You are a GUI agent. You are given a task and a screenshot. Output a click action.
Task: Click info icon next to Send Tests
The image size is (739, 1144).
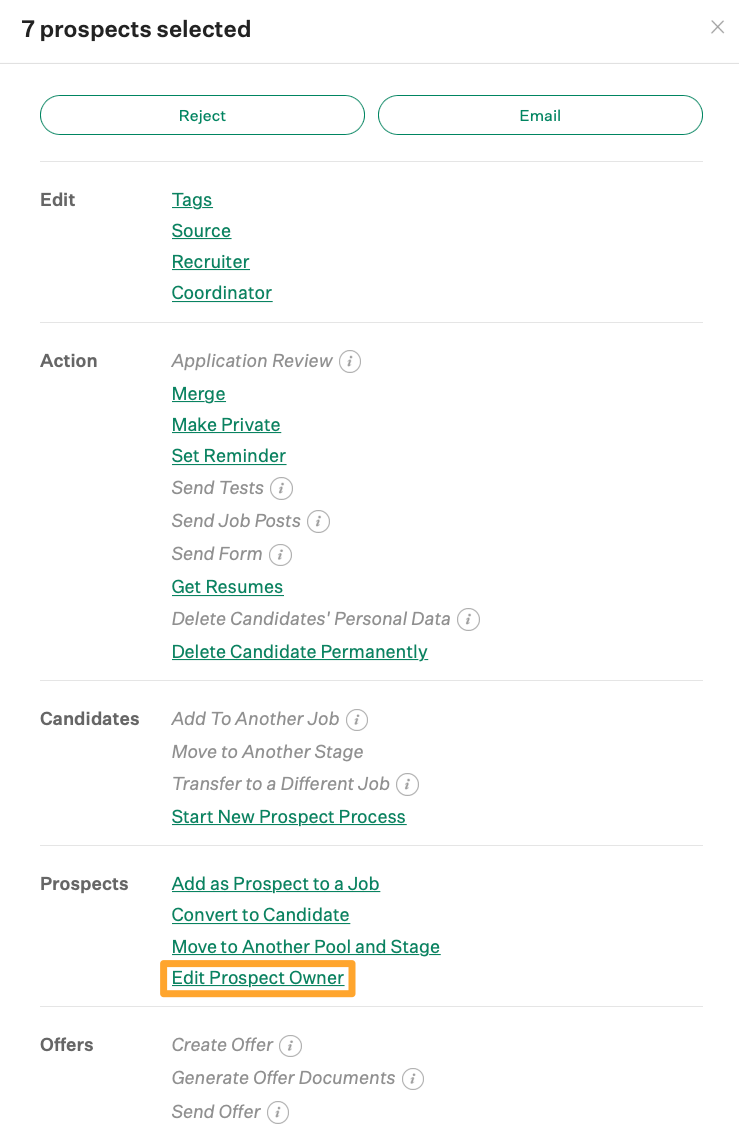(282, 488)
